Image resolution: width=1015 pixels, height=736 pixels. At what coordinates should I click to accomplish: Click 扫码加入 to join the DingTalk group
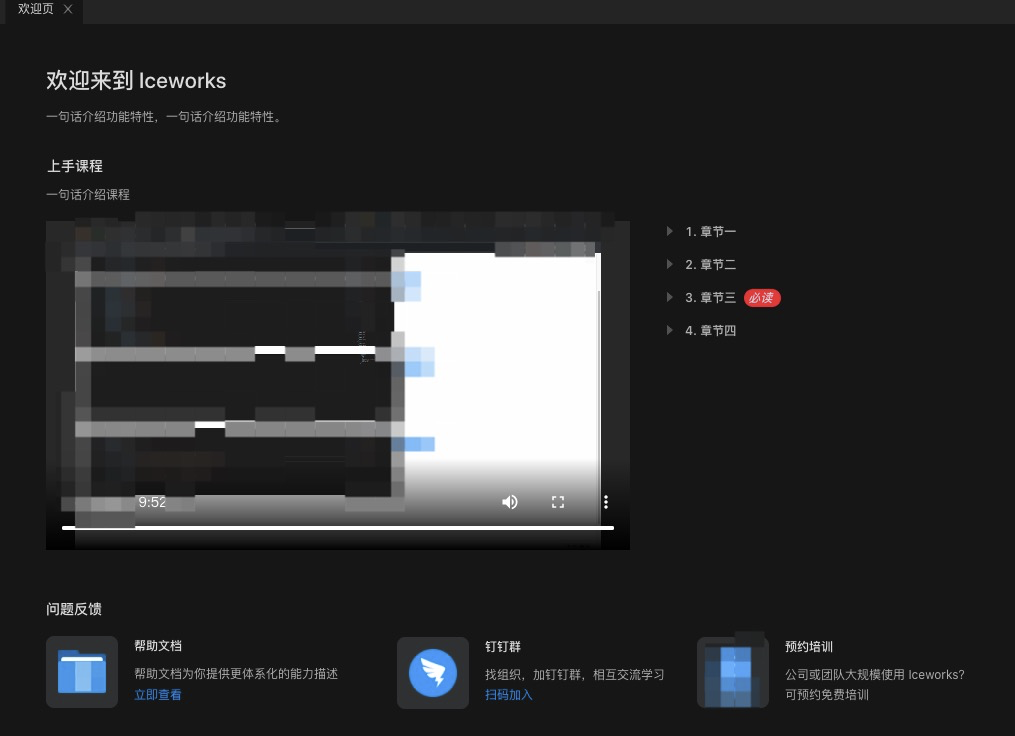point(508,694)
